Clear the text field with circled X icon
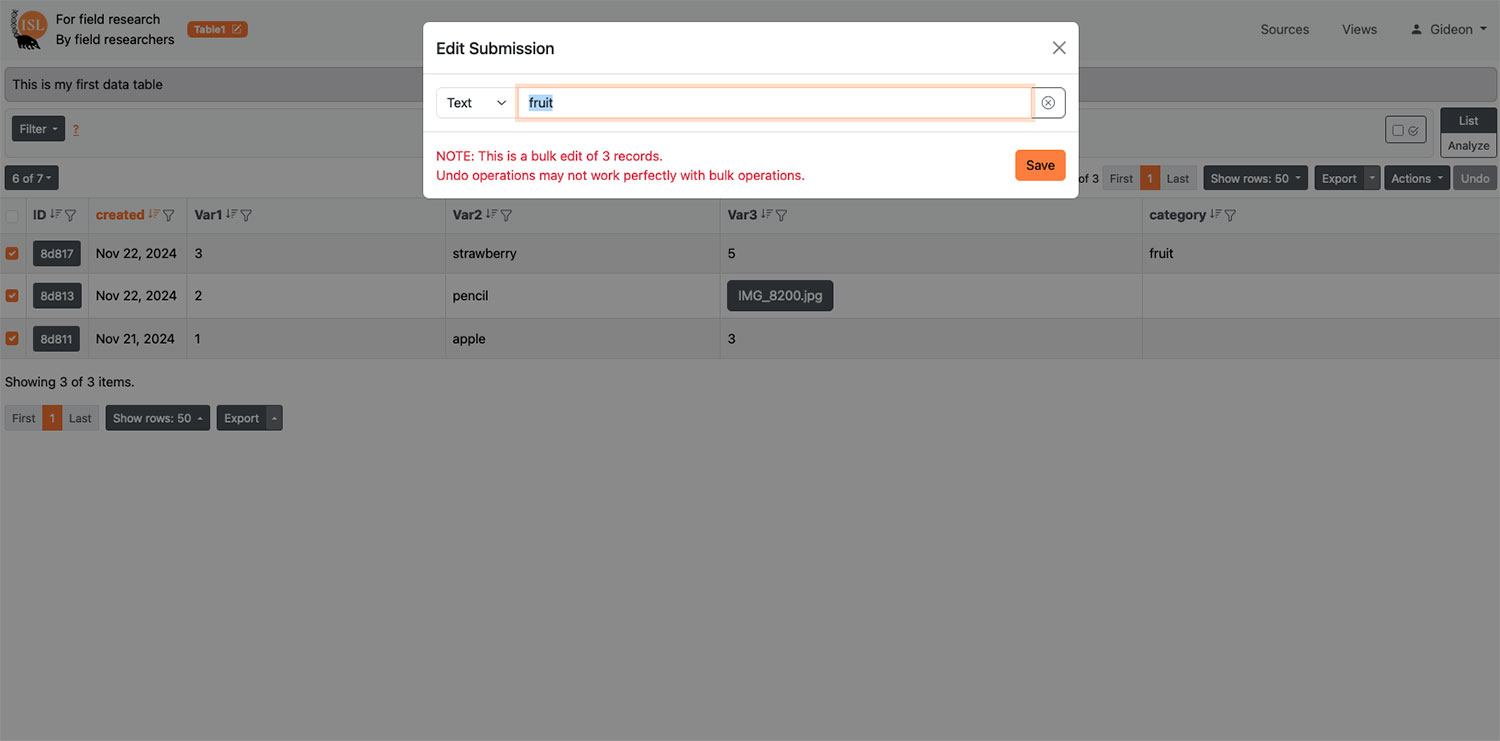Screen dimensions: 1500x741 (x=1048, y=103)
